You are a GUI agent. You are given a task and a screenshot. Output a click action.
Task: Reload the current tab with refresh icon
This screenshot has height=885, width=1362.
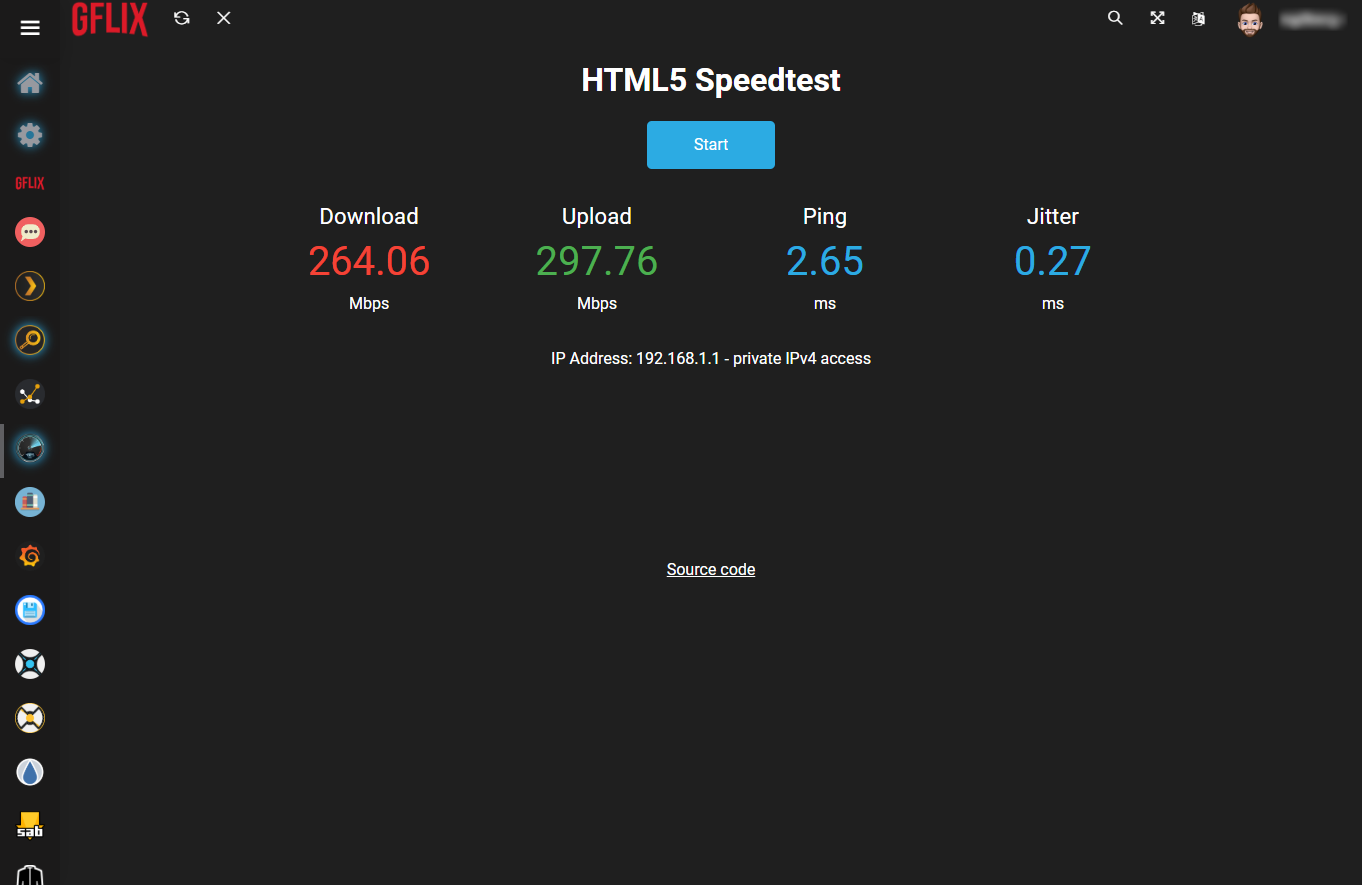tap(181, 18)
